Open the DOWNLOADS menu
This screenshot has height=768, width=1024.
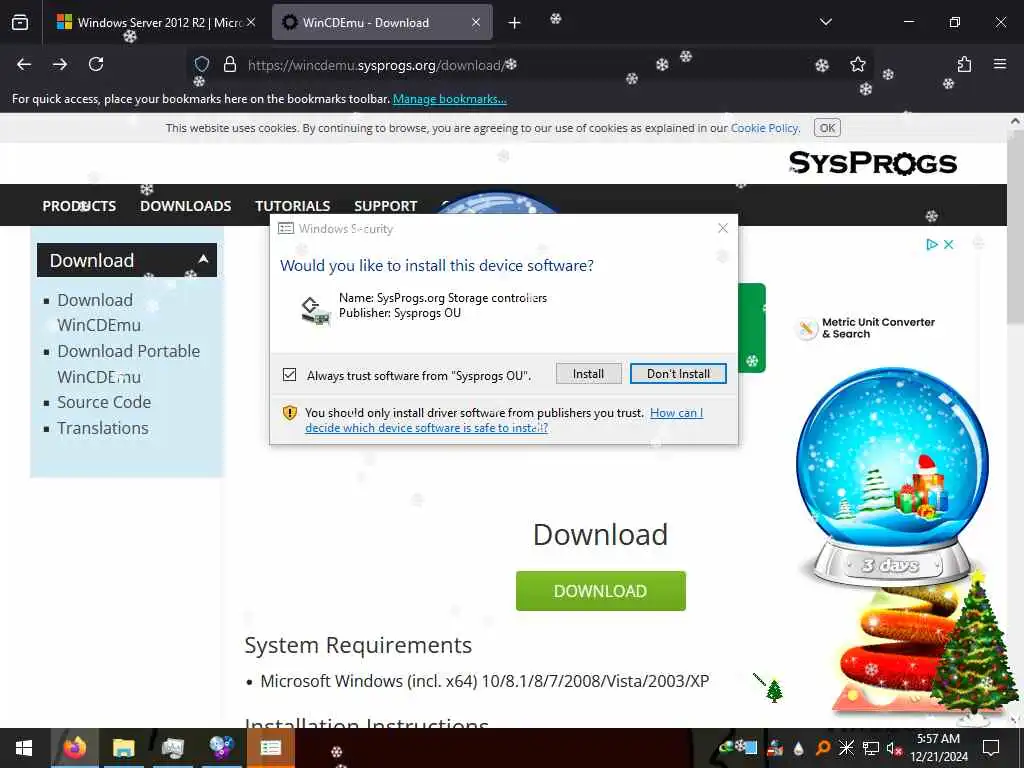coord(185,206)
